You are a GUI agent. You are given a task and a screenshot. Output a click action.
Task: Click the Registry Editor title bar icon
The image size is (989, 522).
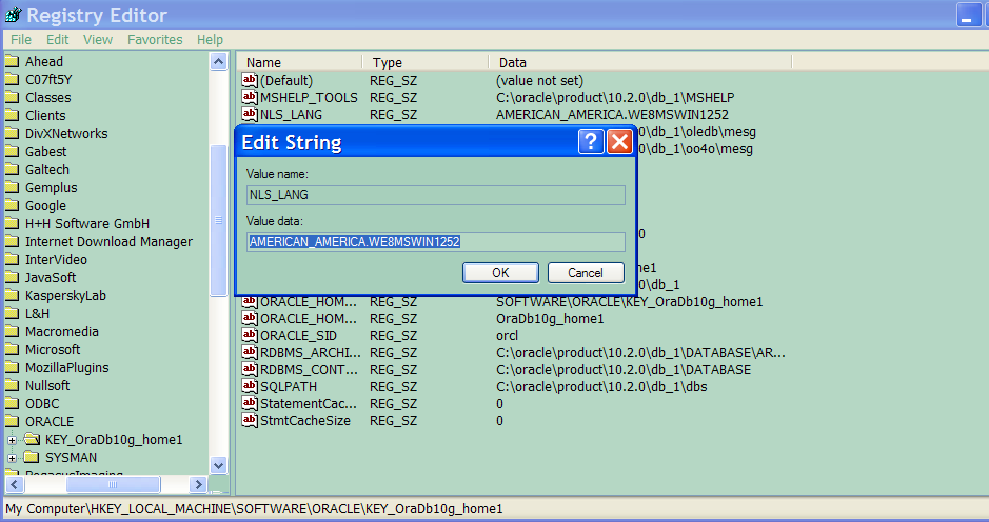click(13, 15)
